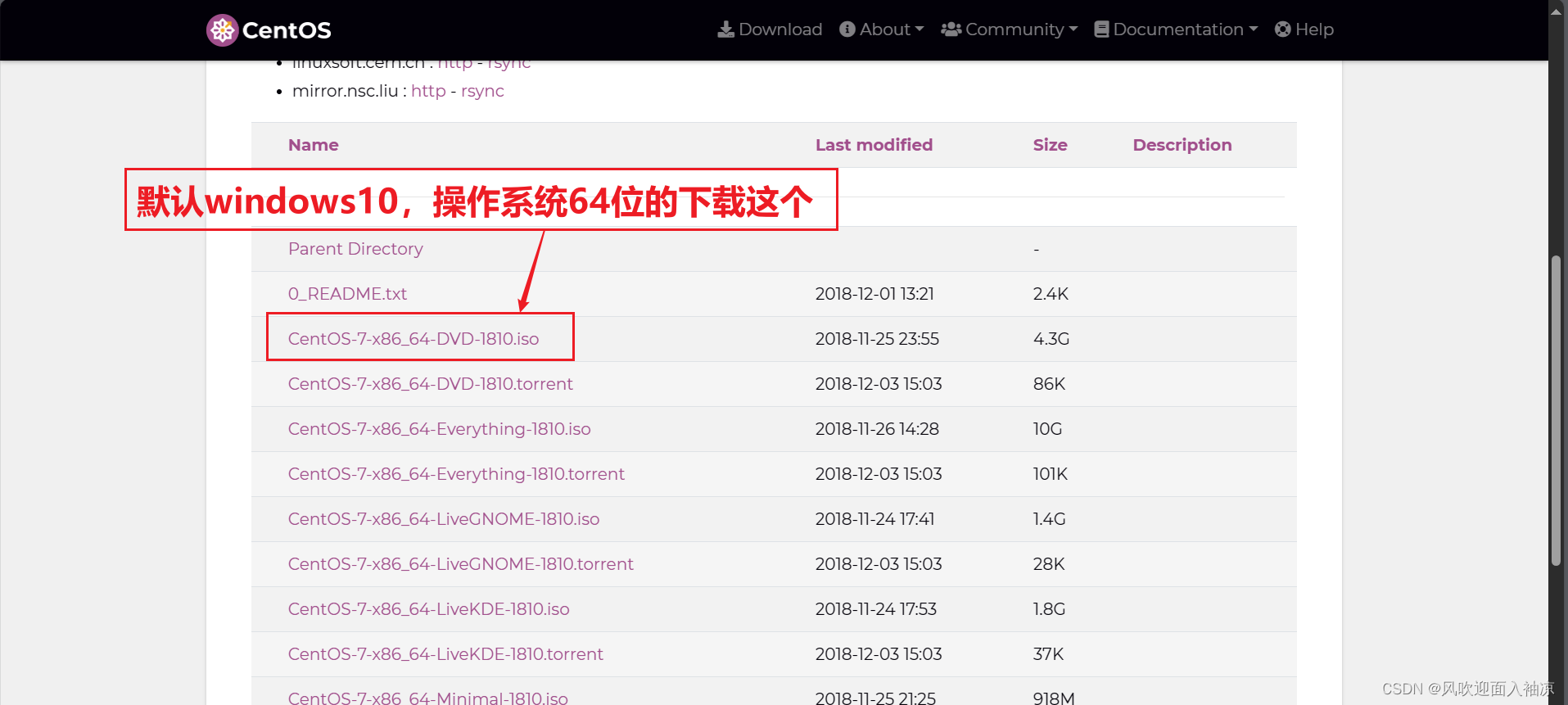Select the date 2018-11-26 14:28

coord(877,429)
